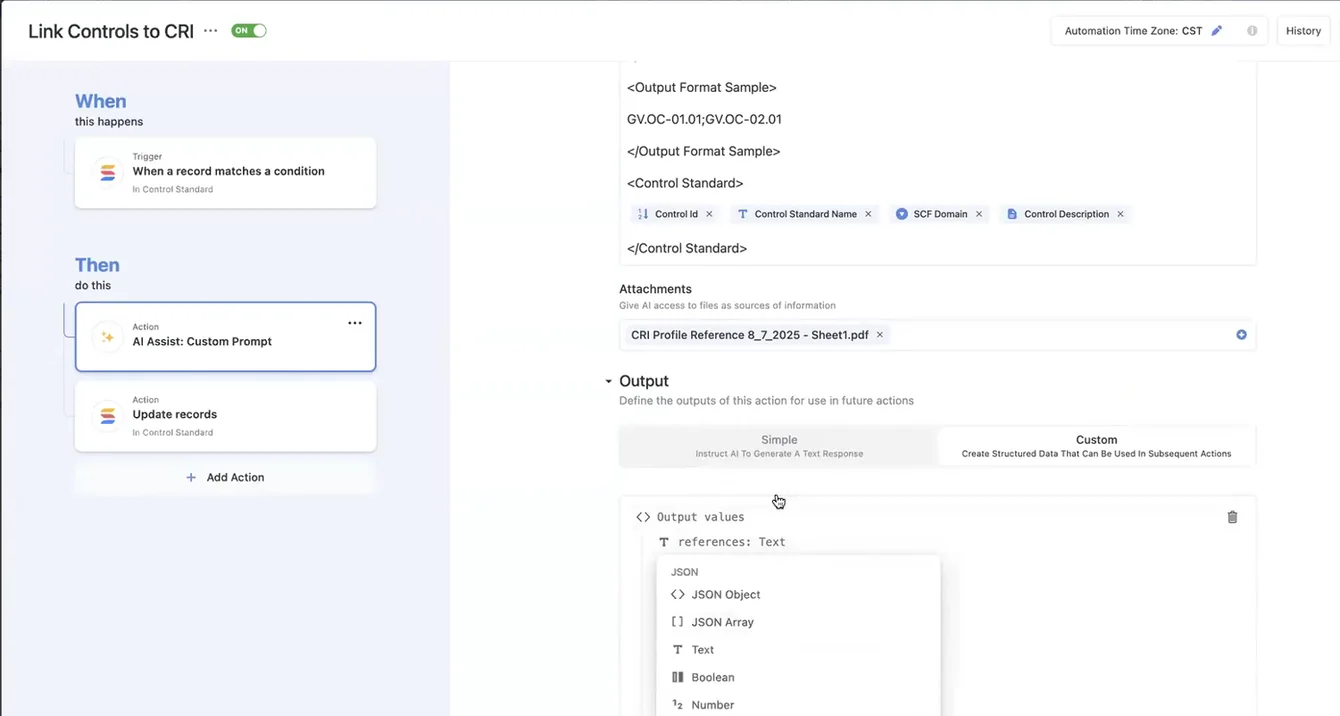Switch to Custom output mode
The image size is (1340, 716).
coord(1096,446)
